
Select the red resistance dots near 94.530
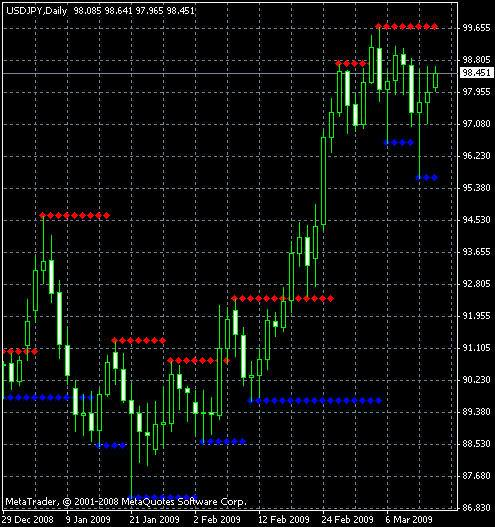coord(75,215)
